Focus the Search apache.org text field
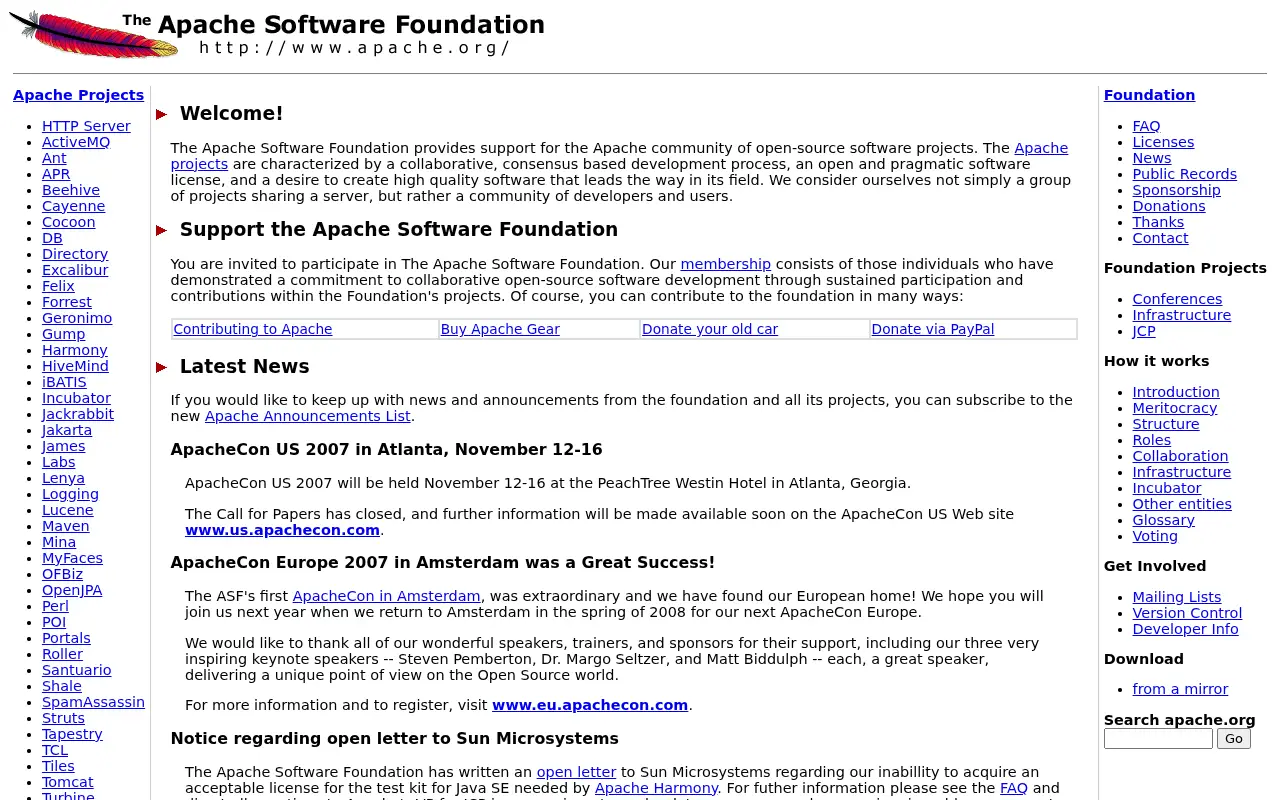 click(x=1158, y=738)
